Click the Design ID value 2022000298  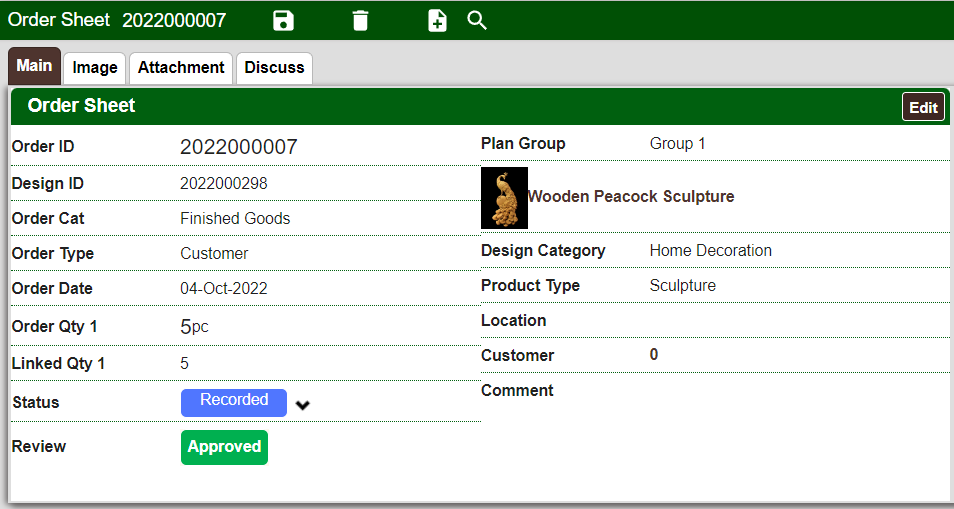click(x=224, y=184)
